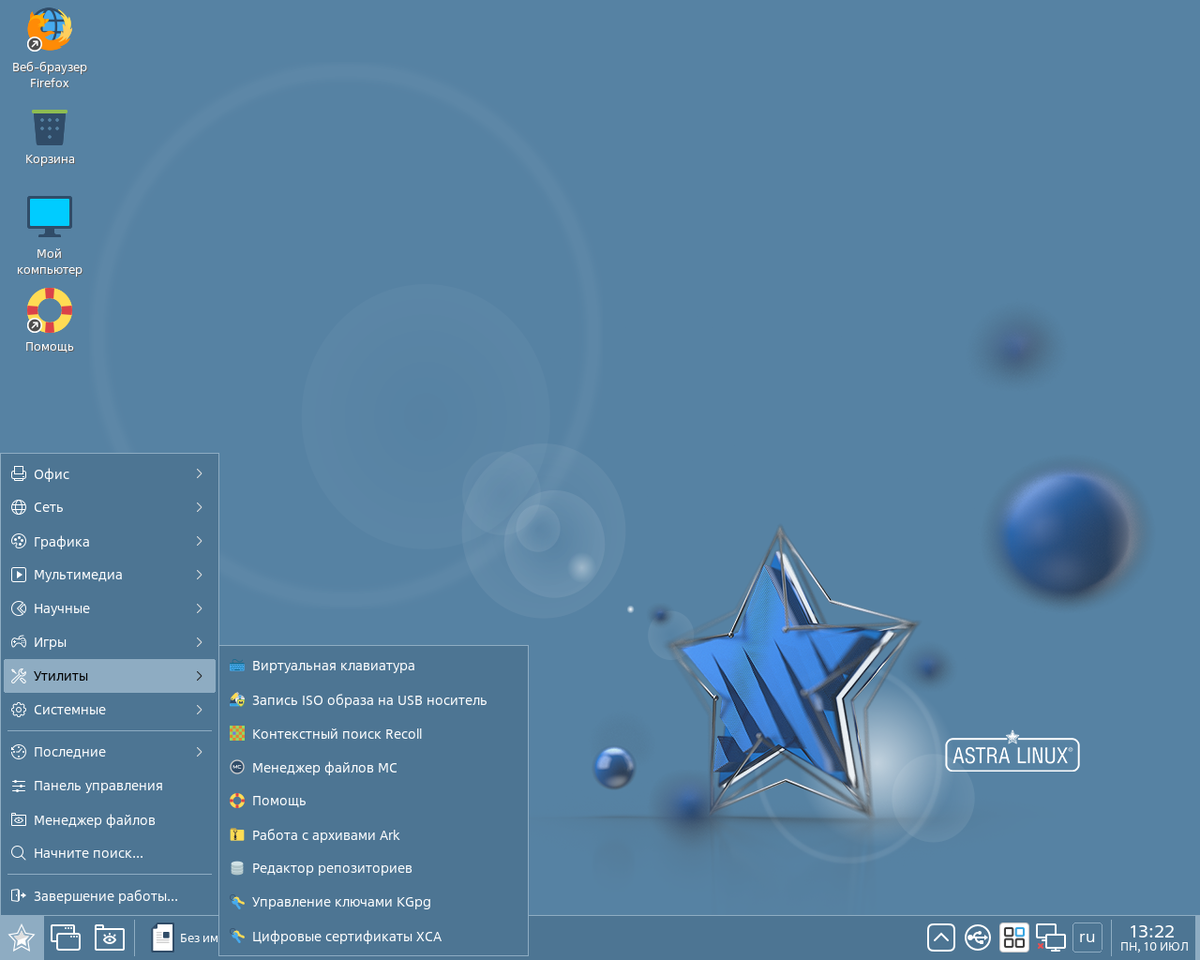The height and width of the screenshot is (960, 1200).
Task: Click the Офис submenu chevron arrow
Action: 199,474
